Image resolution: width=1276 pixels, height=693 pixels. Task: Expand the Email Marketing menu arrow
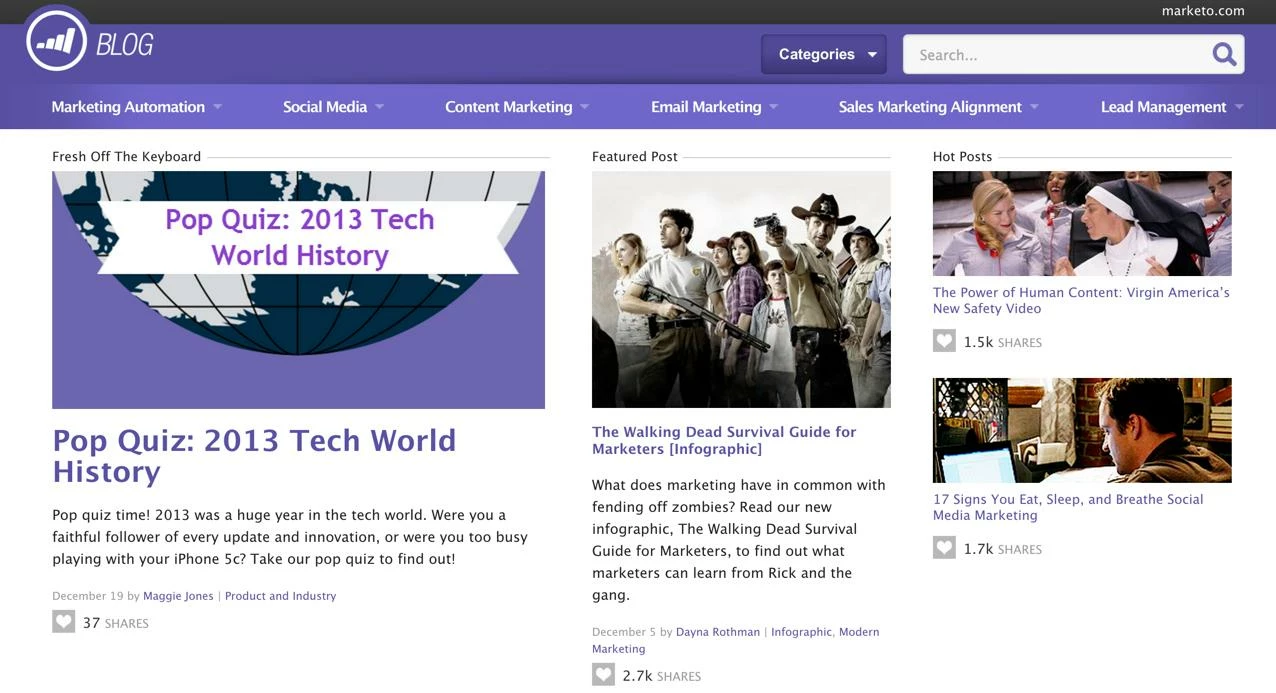point(773,107)
